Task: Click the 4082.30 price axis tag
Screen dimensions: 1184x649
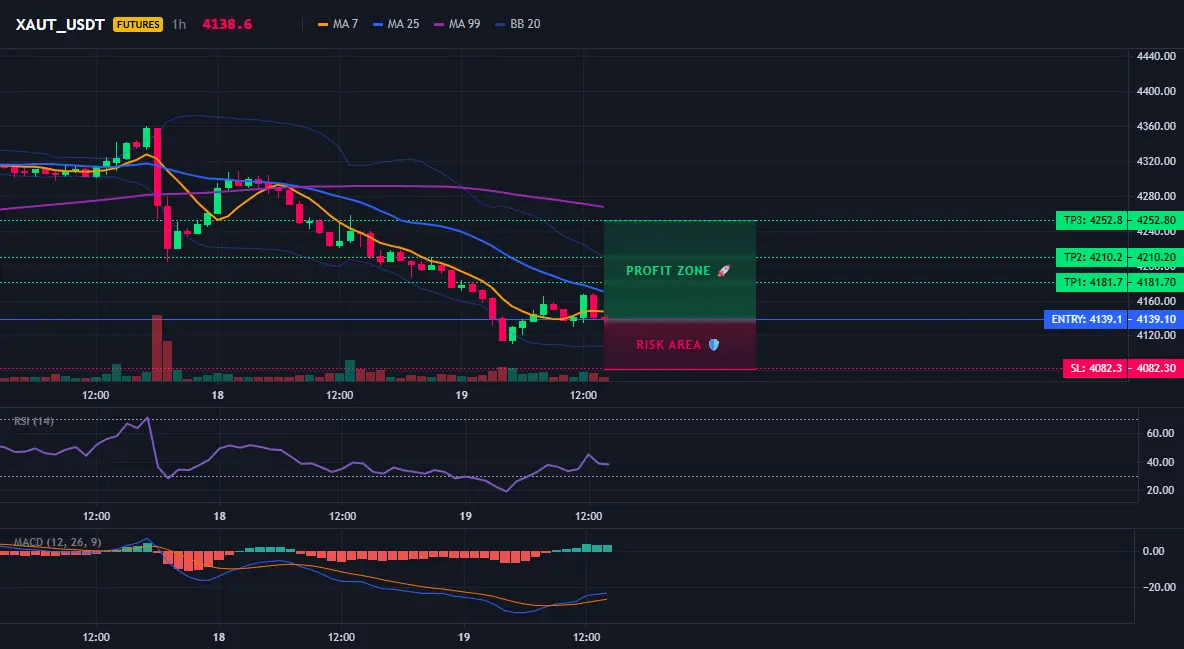Action: [1156, 369]
